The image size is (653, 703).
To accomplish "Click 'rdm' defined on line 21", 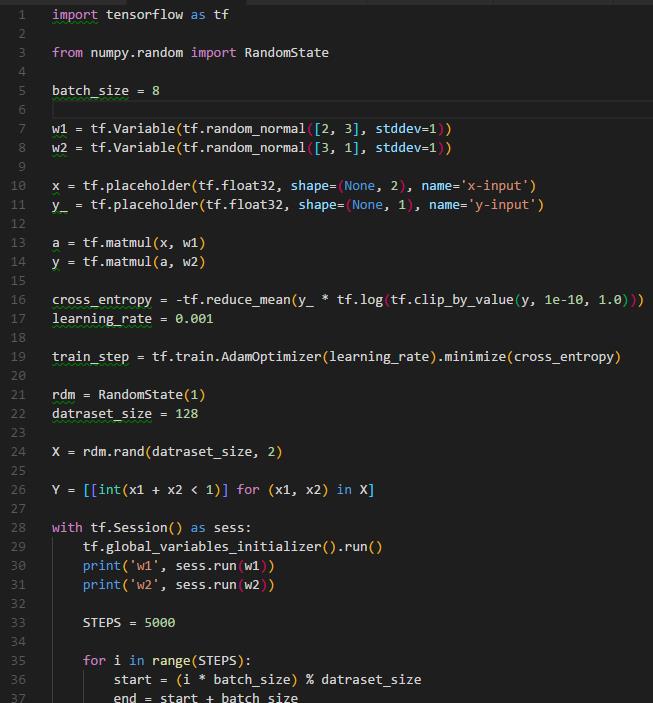I will tap(64, 395).
